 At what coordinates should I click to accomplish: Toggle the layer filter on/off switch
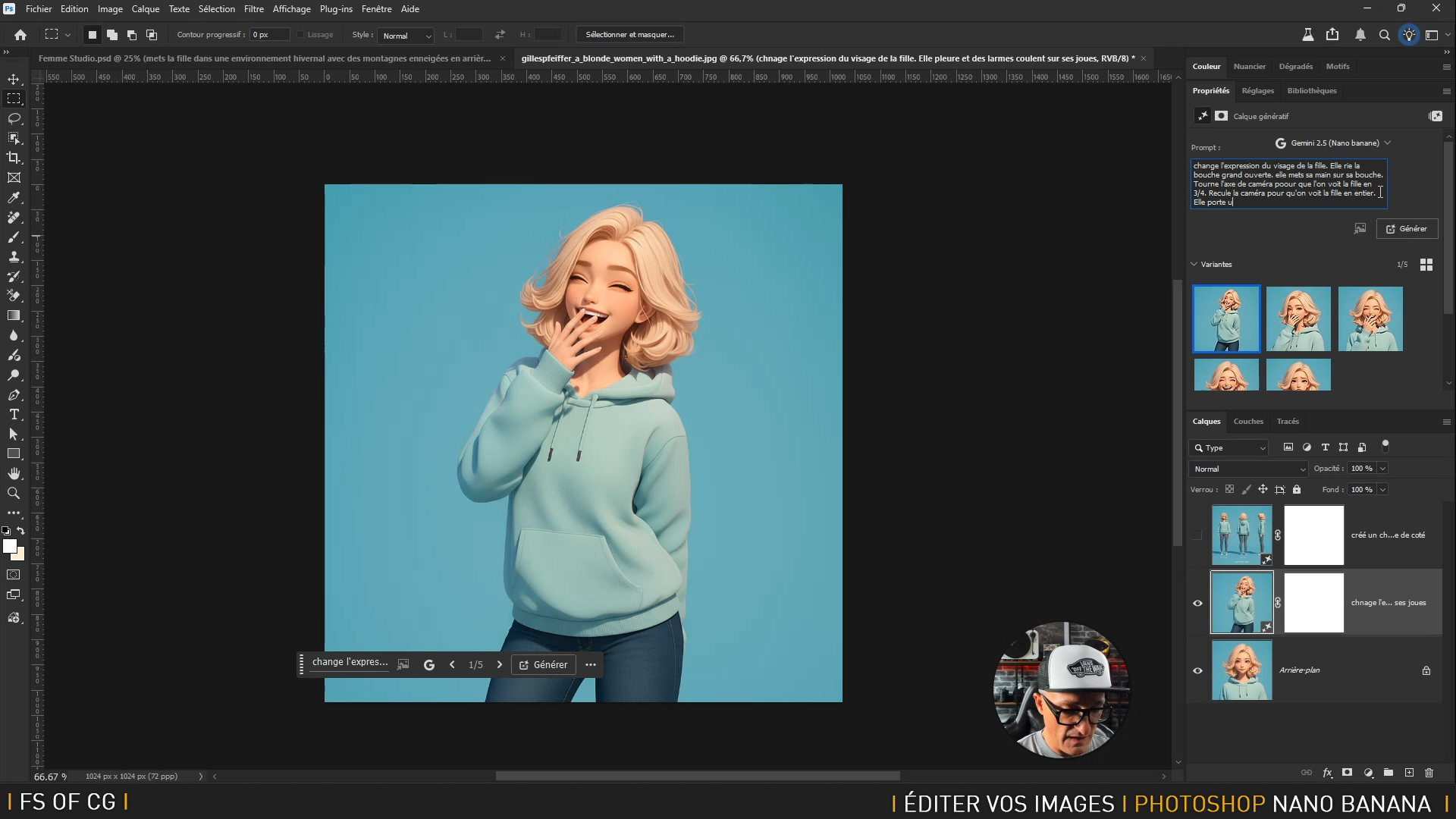pyautogui.click(x=1385, y=446)
